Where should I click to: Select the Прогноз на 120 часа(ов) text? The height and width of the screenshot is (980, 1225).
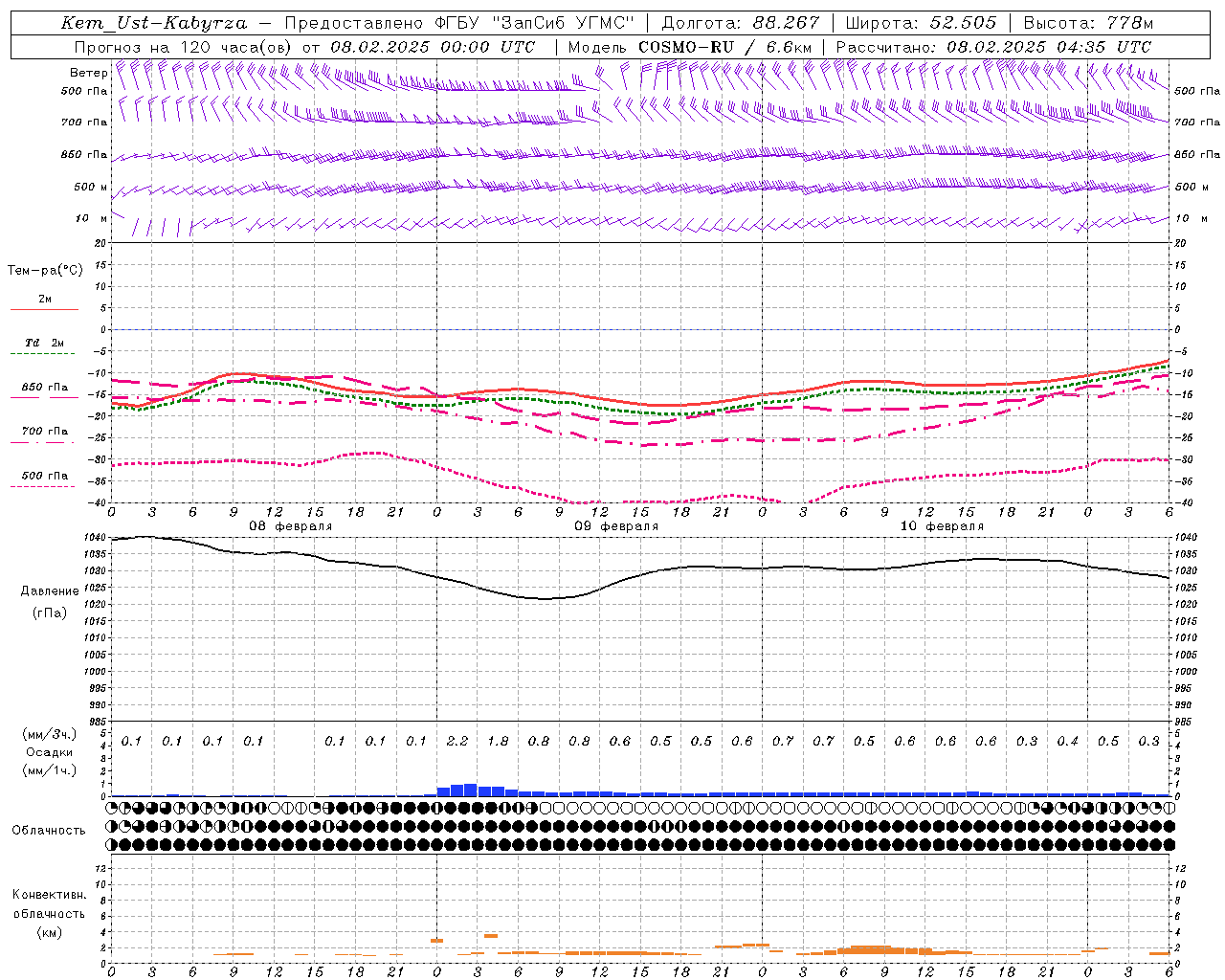click(185, 47)
